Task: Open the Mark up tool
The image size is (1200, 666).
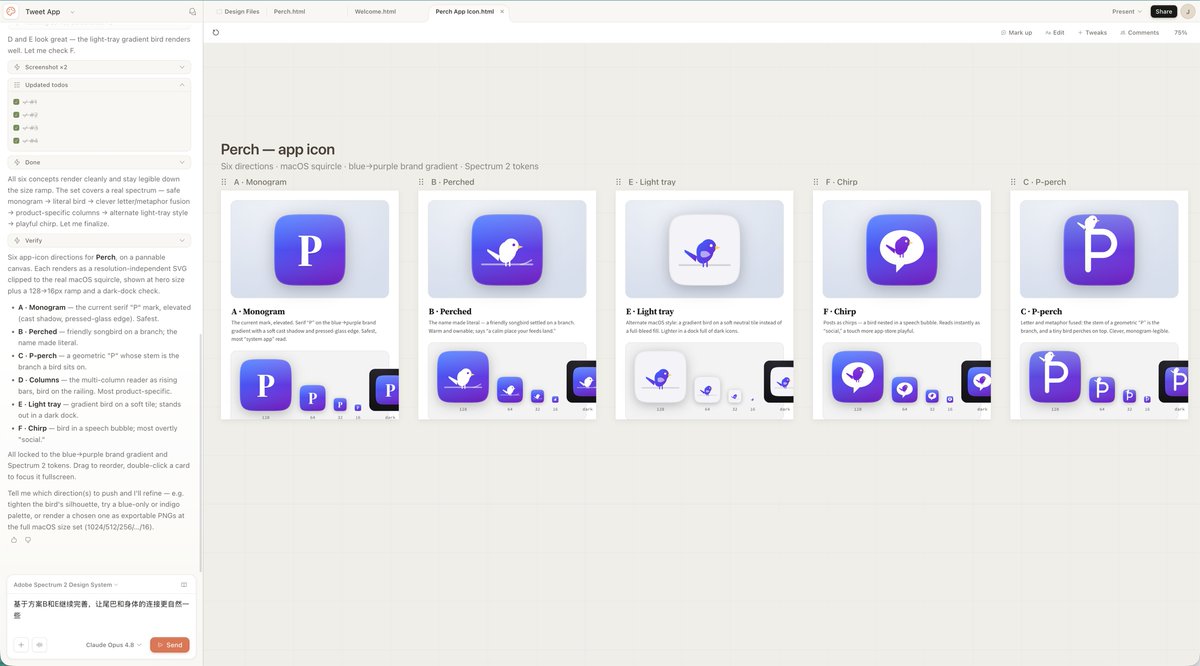Action: (x=1016, y=32)
